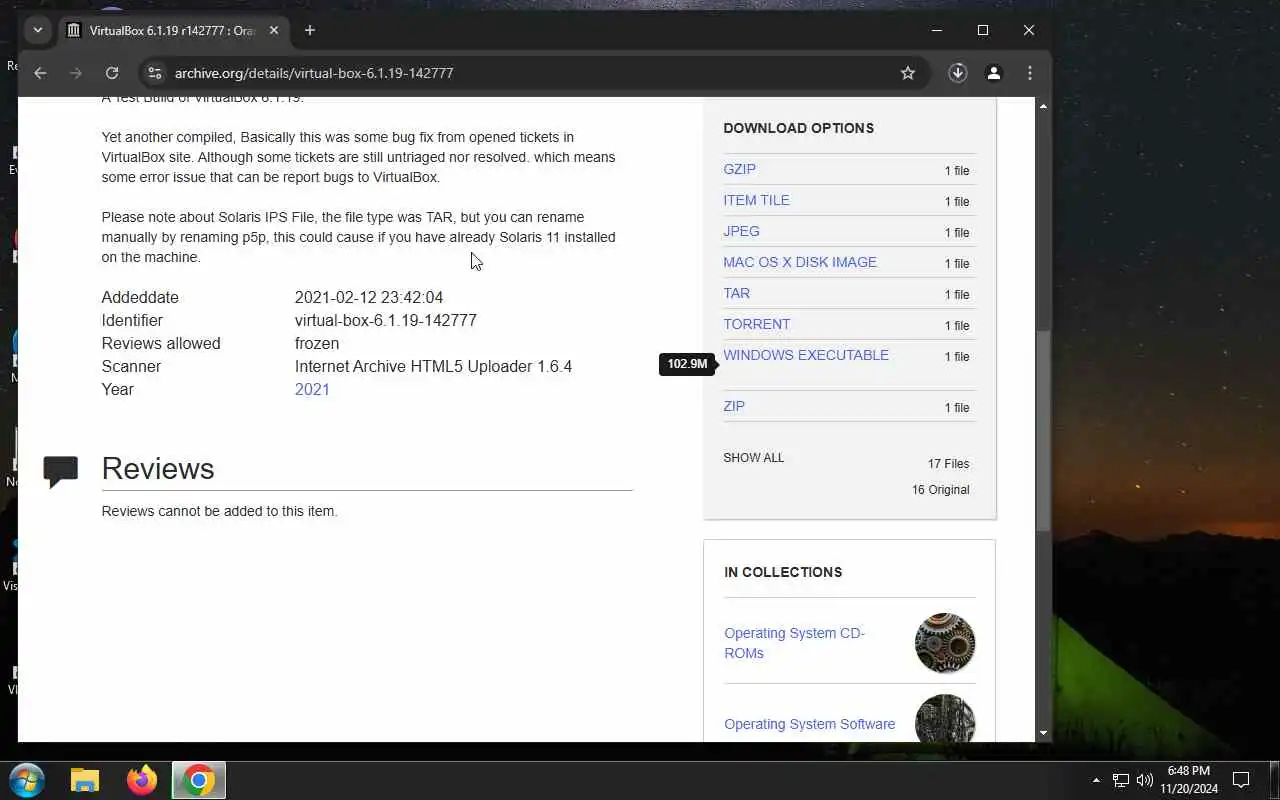Open the ITEM TILE download option
The width and height of the screenshot is (1280, 800).
756,200
